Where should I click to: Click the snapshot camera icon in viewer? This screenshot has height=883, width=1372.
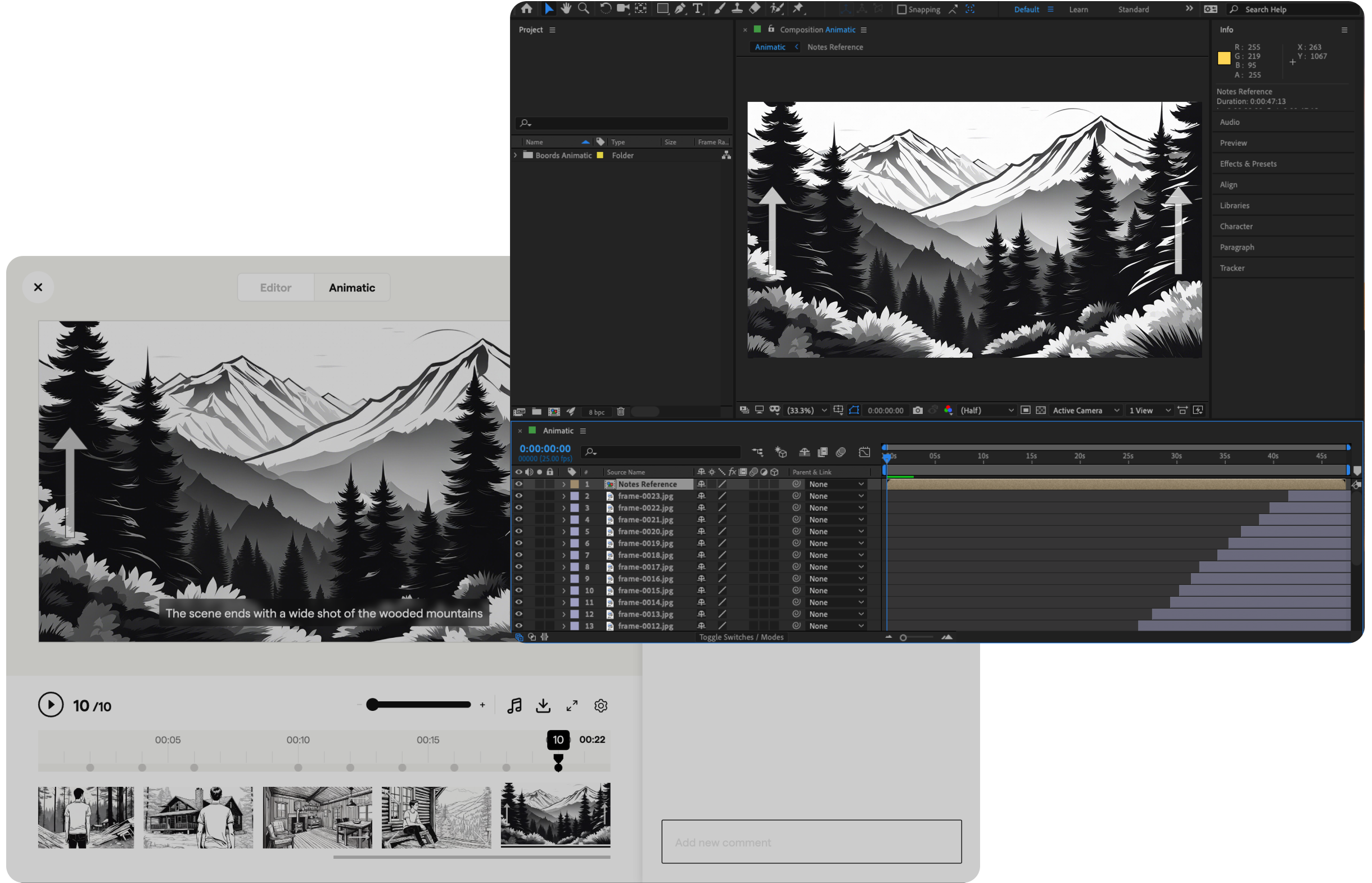point(918,411)
